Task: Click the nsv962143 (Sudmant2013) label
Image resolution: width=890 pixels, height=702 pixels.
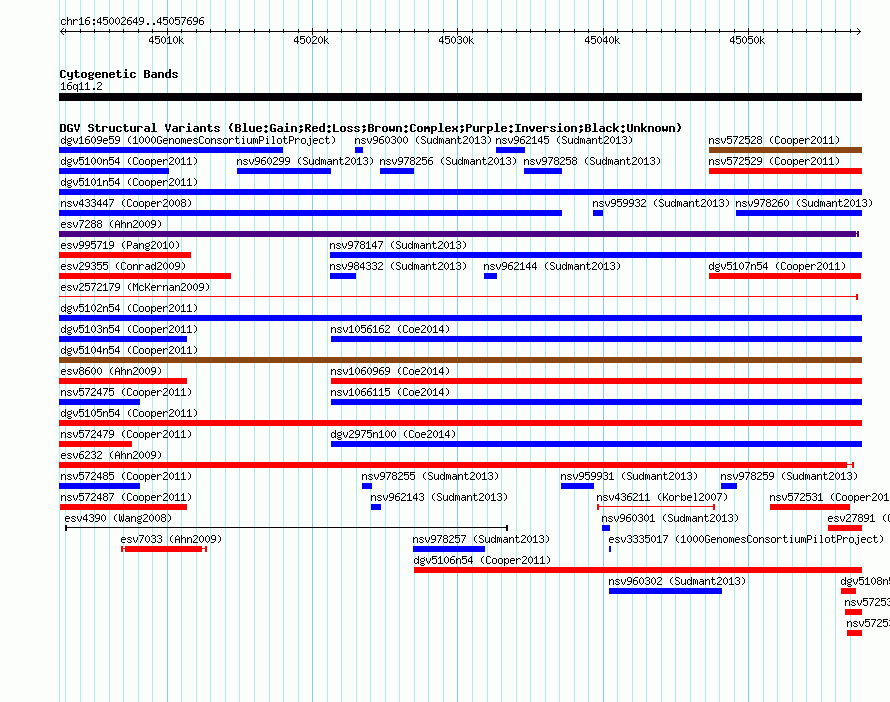Action: coord(439,497)
